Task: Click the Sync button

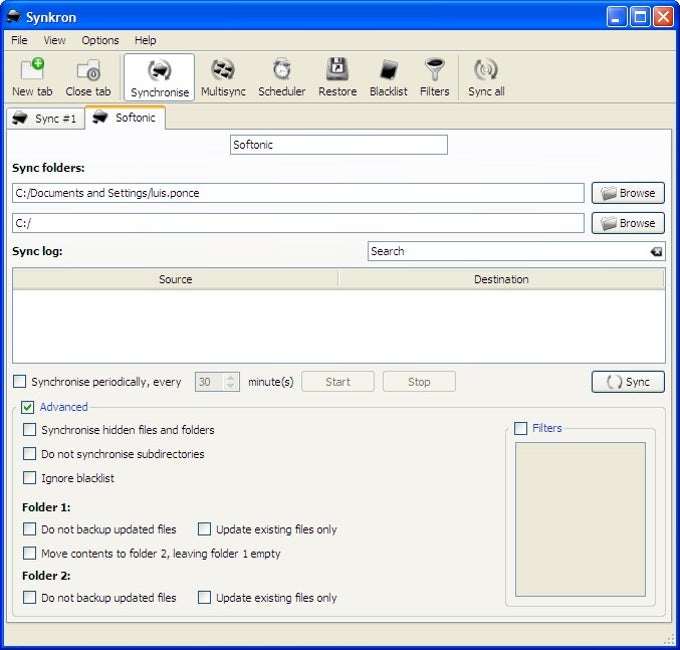Action: (628, 382)
